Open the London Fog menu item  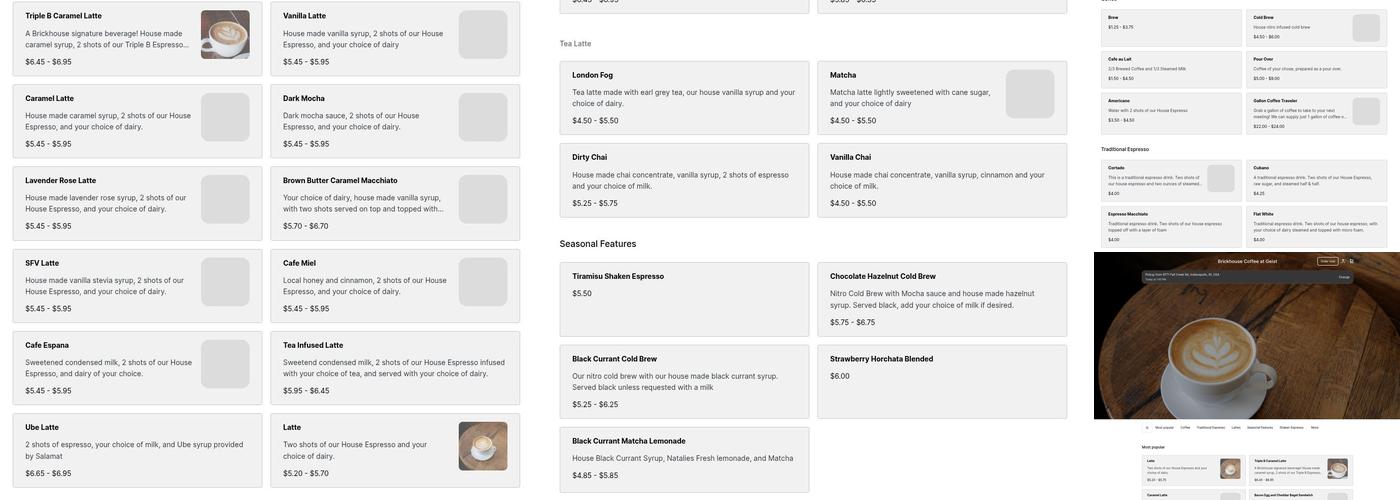tap(684, 98)
